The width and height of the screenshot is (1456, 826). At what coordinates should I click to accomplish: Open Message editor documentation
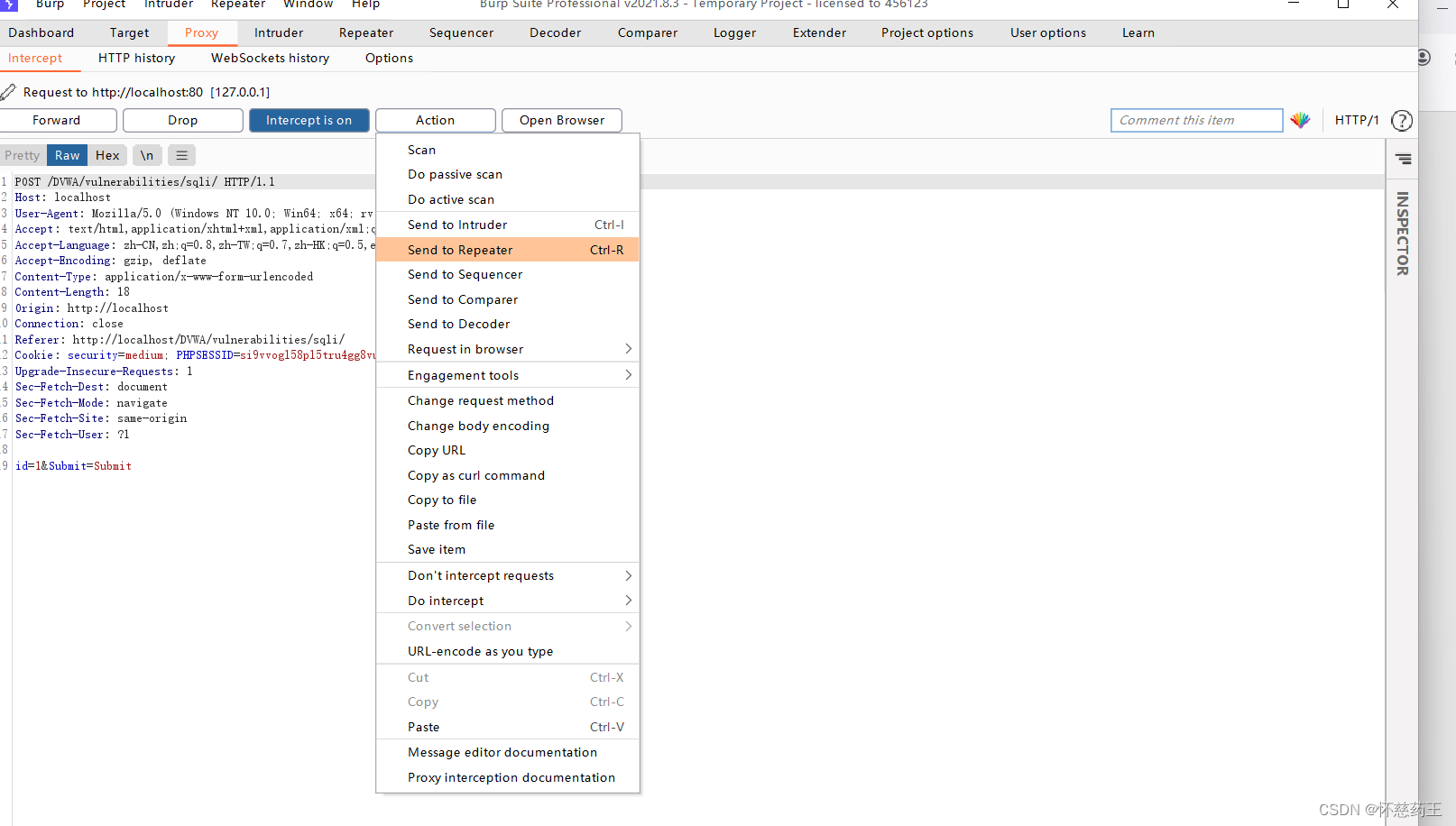tap(507, 752)
